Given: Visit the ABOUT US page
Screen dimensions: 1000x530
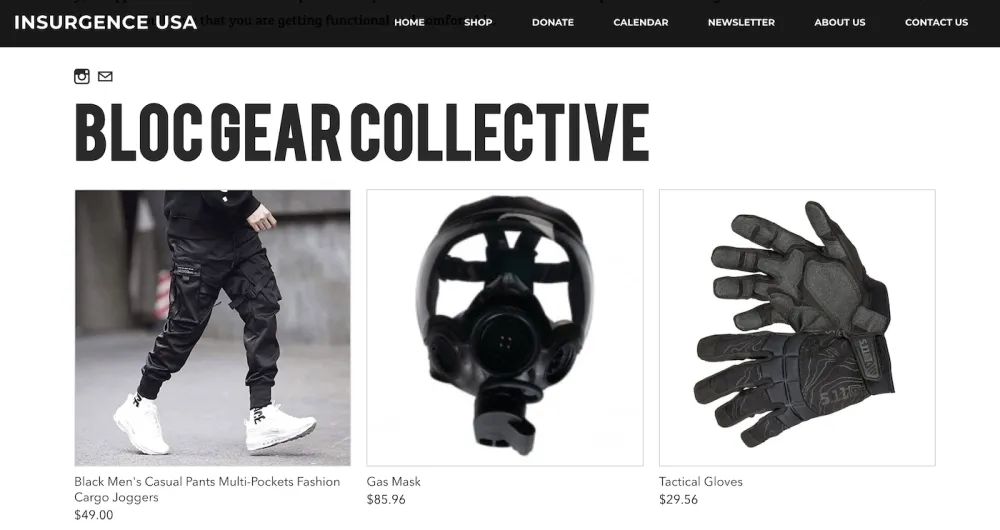Looking at the screenshot, I should point(839,22).
